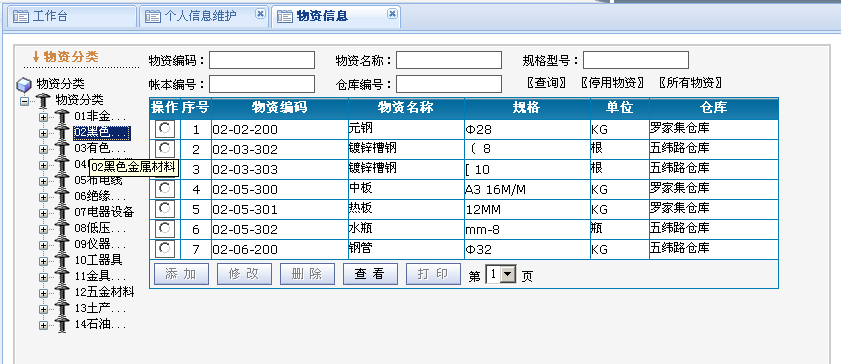
Task: Click the page icon on the 工作台 tab
Action: point(20,17)
